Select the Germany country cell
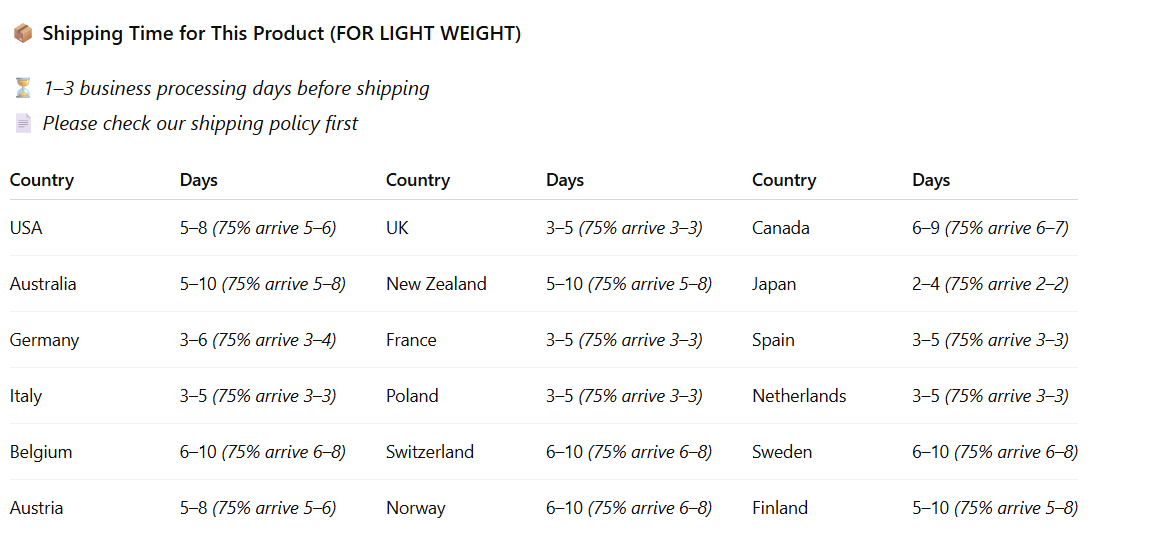Viewport: 1149px width, 548px height. [x=44, y=340]
